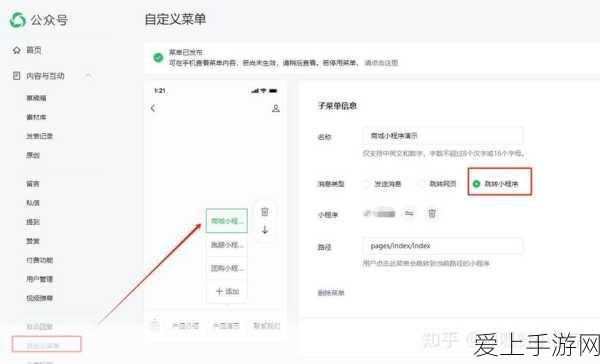Image resolution: width=600 pixels, height=364 pixels.
Task: Open 原创 in the sidebar
Action: pos(33,155)
